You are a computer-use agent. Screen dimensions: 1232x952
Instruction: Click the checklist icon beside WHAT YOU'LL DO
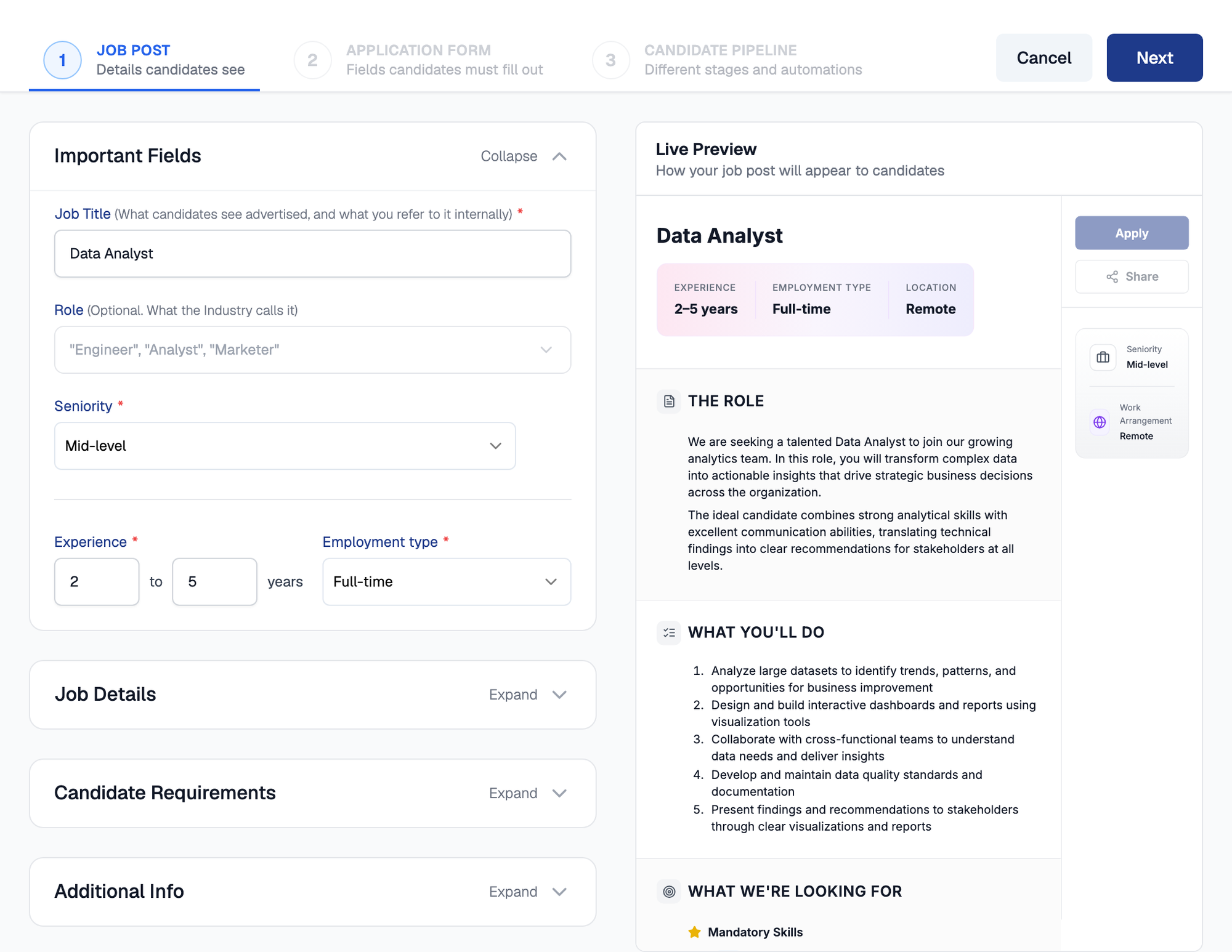coord(669,632)
